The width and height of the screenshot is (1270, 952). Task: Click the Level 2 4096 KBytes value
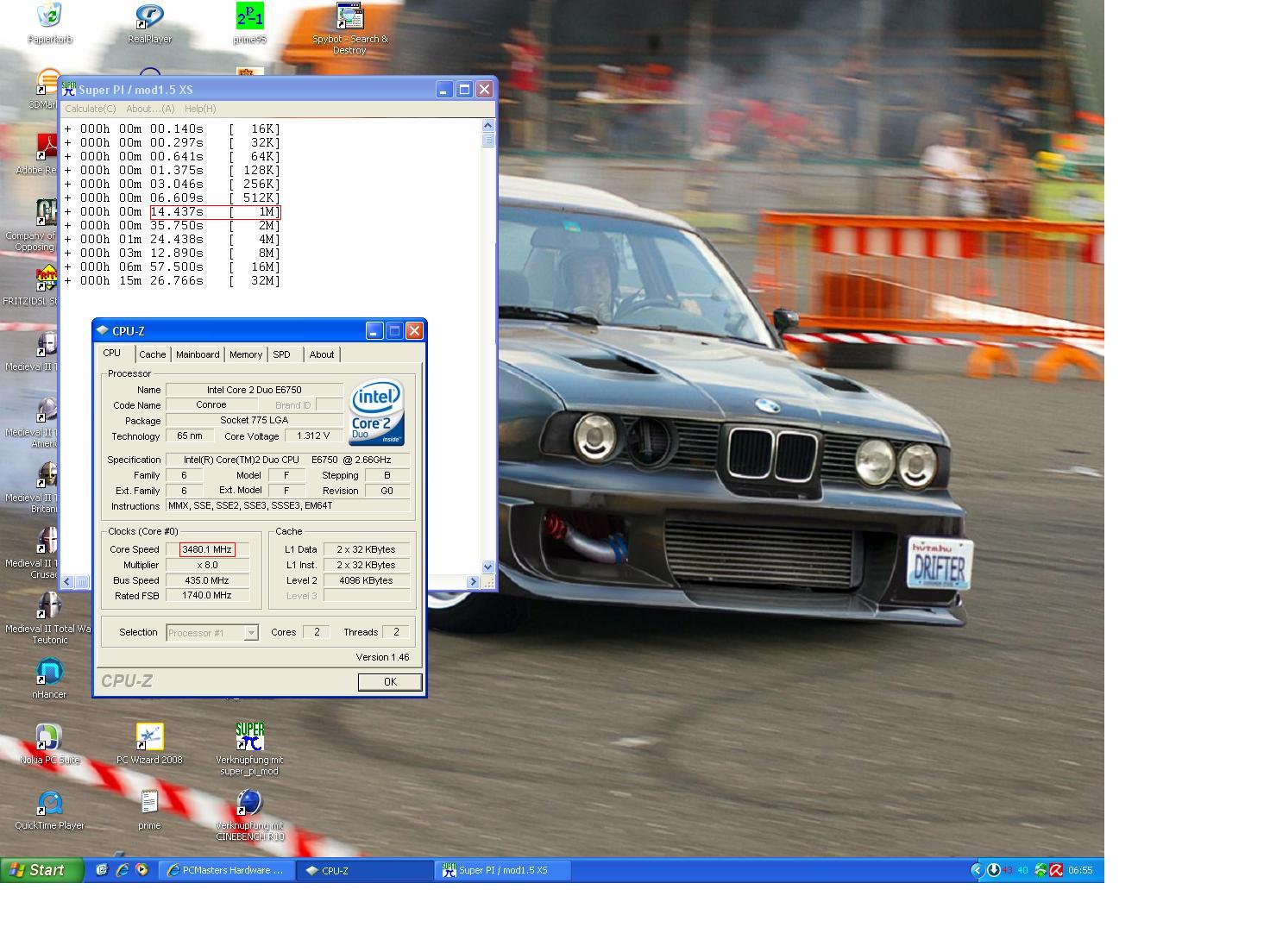[367, 580]
